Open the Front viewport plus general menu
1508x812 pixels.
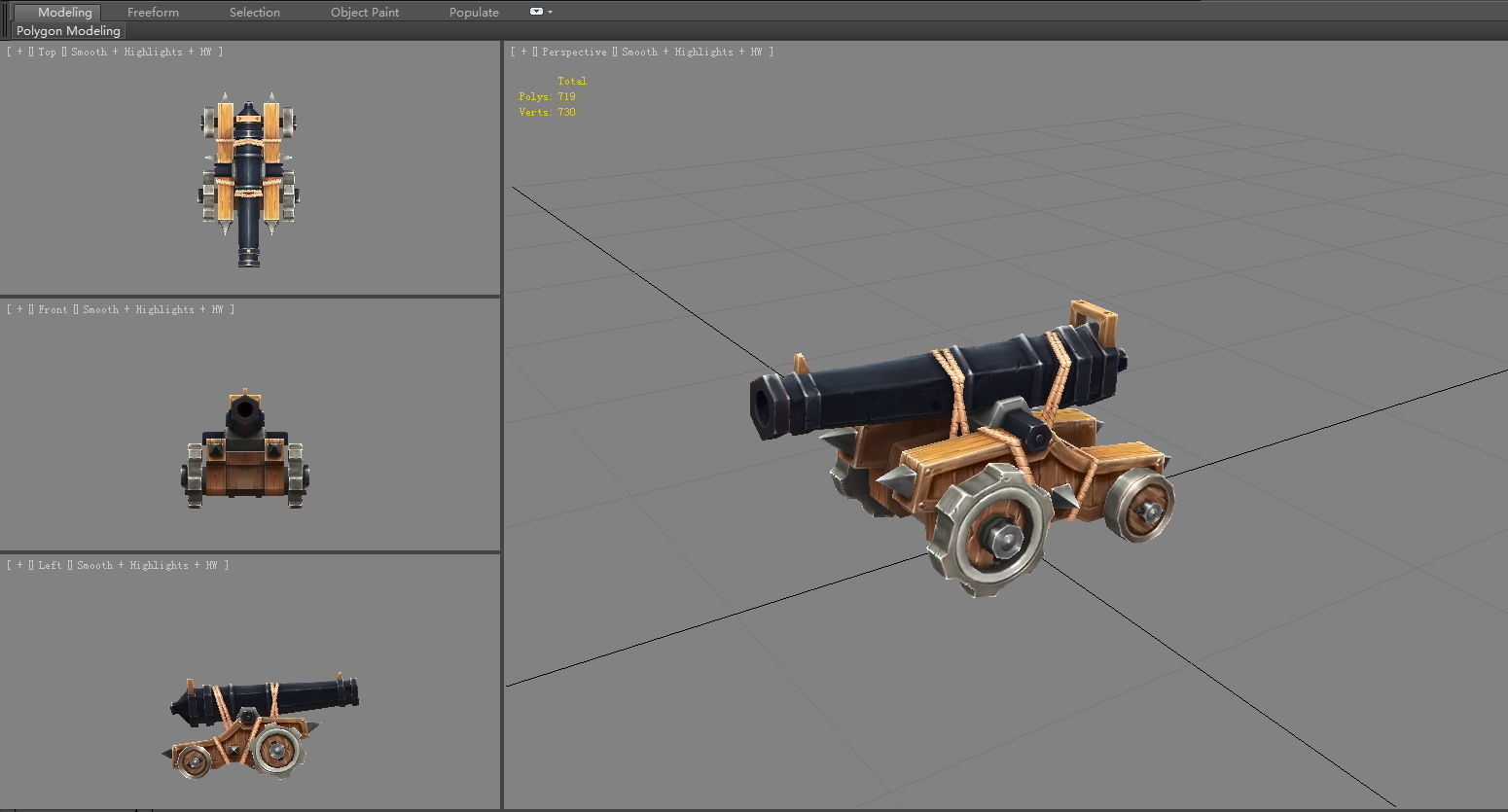(19, 309)
